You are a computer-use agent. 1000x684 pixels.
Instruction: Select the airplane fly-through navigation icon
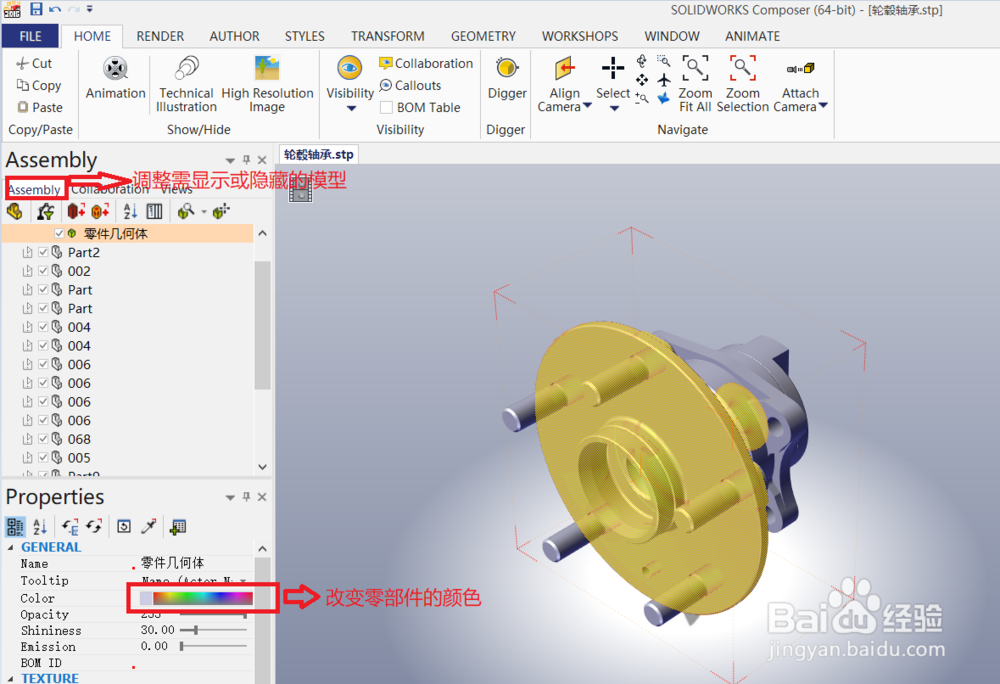coord(664,80)
